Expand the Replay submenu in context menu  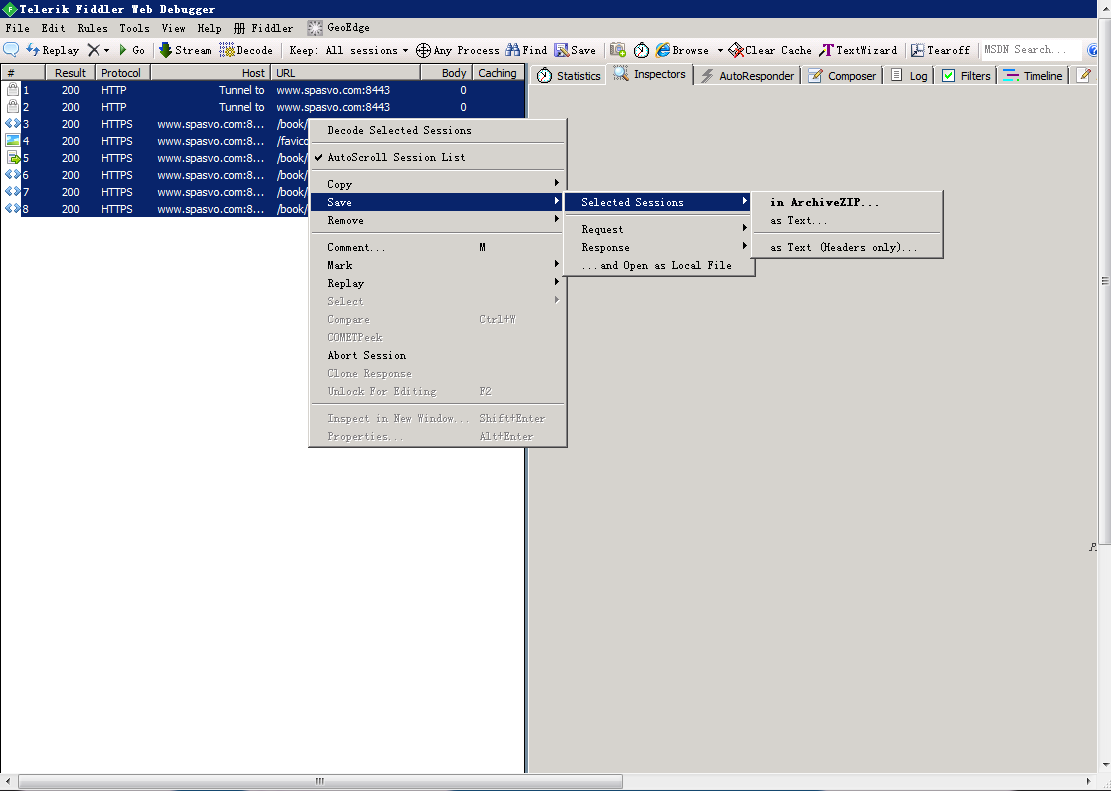pos(438,284)
